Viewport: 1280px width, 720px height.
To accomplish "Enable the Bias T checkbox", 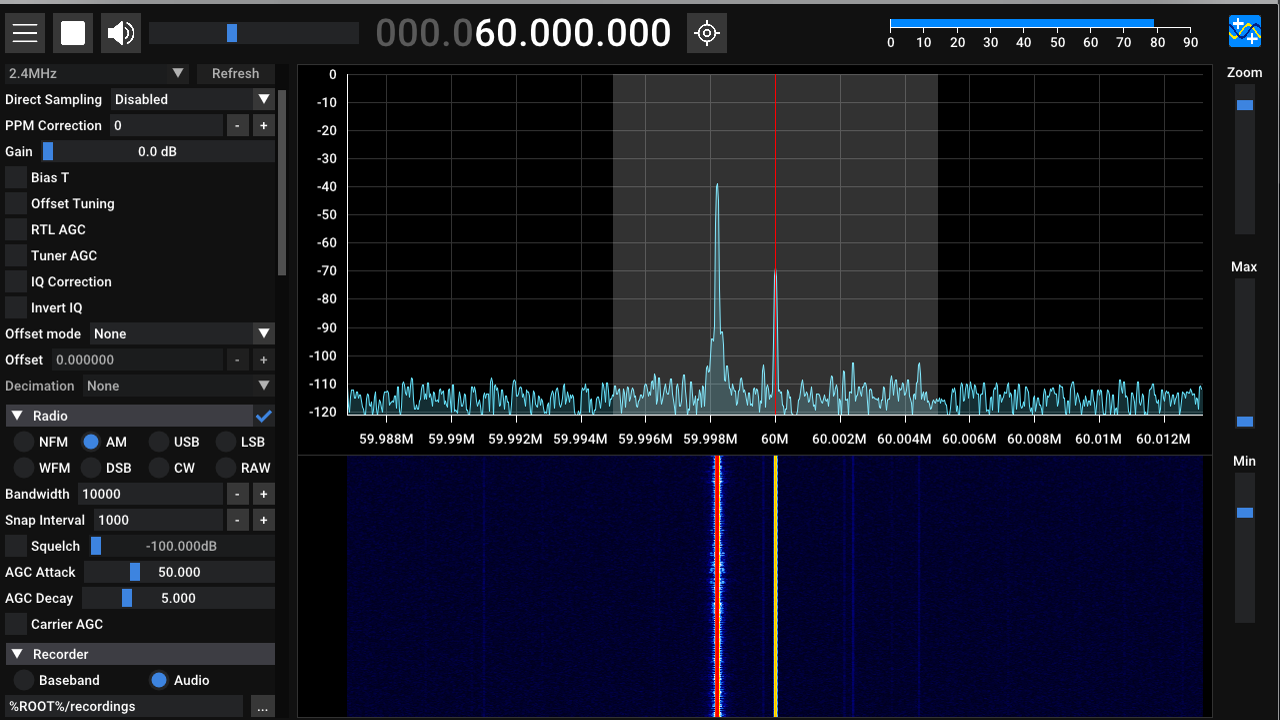I will (x=14, y=177).
